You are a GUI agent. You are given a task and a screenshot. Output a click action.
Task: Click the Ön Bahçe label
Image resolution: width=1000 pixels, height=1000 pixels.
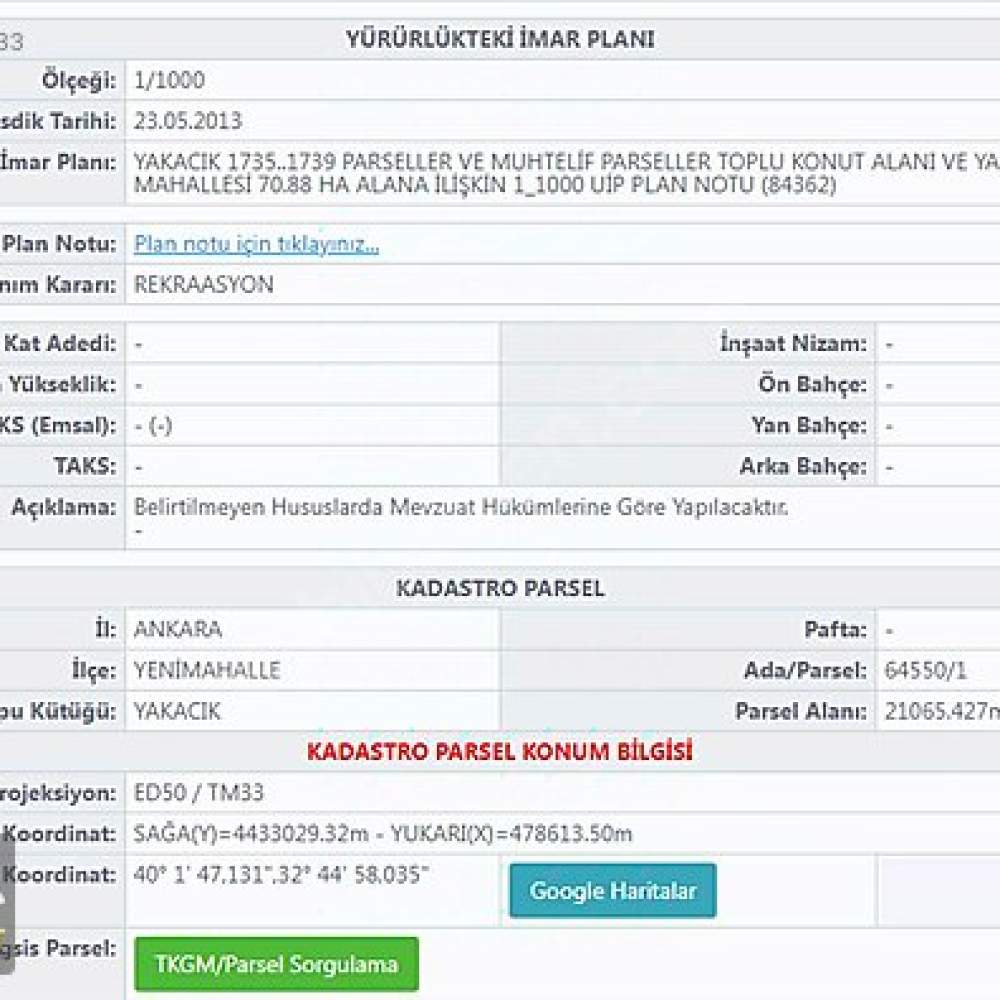(x=812, y=384)
